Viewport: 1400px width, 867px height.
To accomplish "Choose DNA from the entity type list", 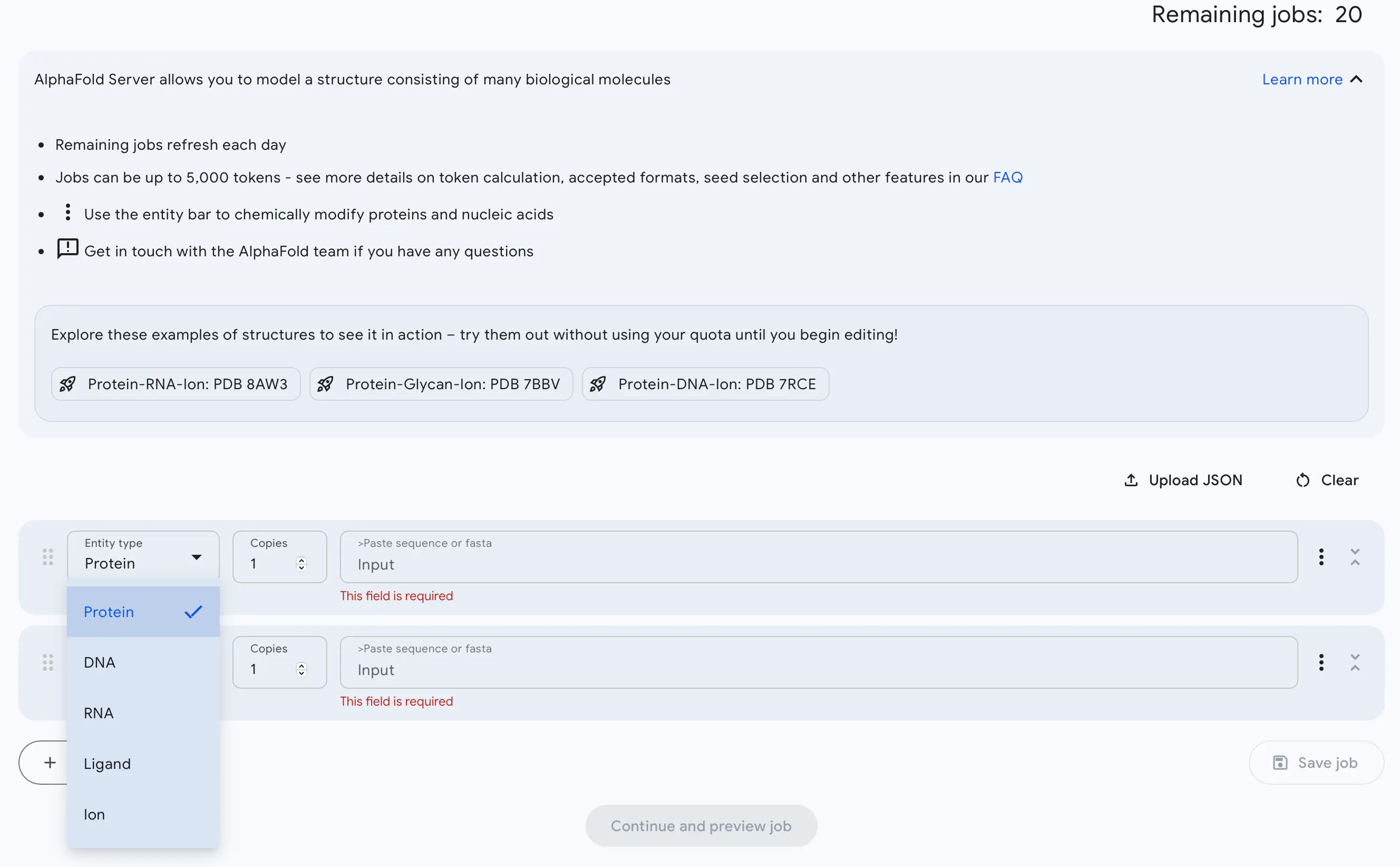I will tap(143, 662).
